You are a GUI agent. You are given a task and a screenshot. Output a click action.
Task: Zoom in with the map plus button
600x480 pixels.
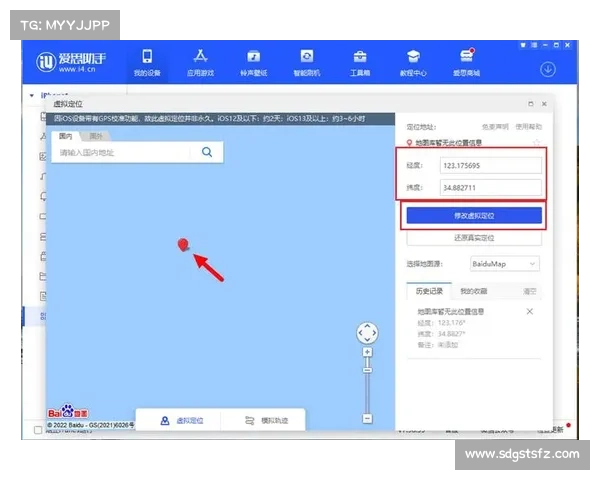point(367,352)
